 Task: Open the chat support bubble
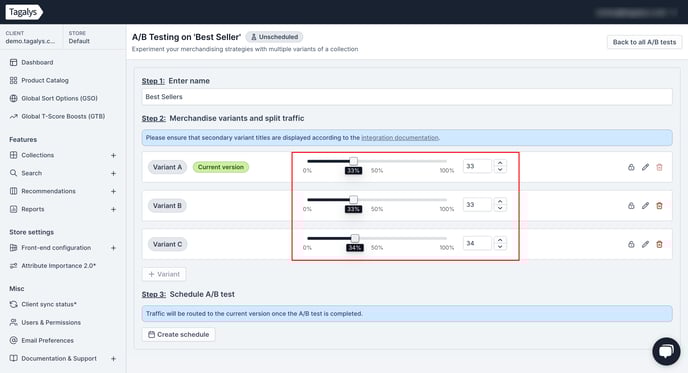(666, 351)
